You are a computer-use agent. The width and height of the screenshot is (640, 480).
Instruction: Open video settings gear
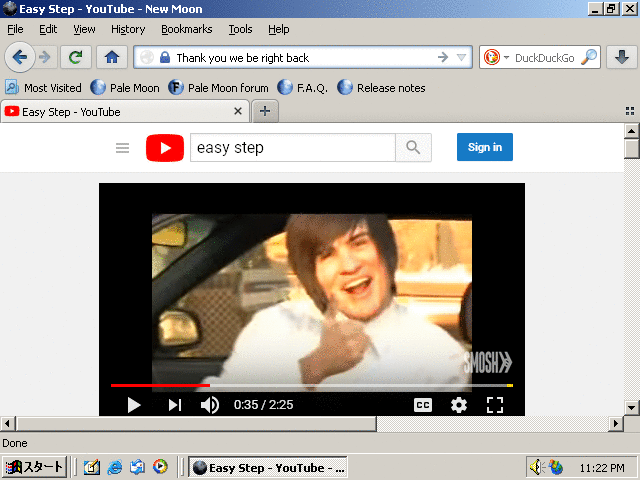tap(459, 405)
